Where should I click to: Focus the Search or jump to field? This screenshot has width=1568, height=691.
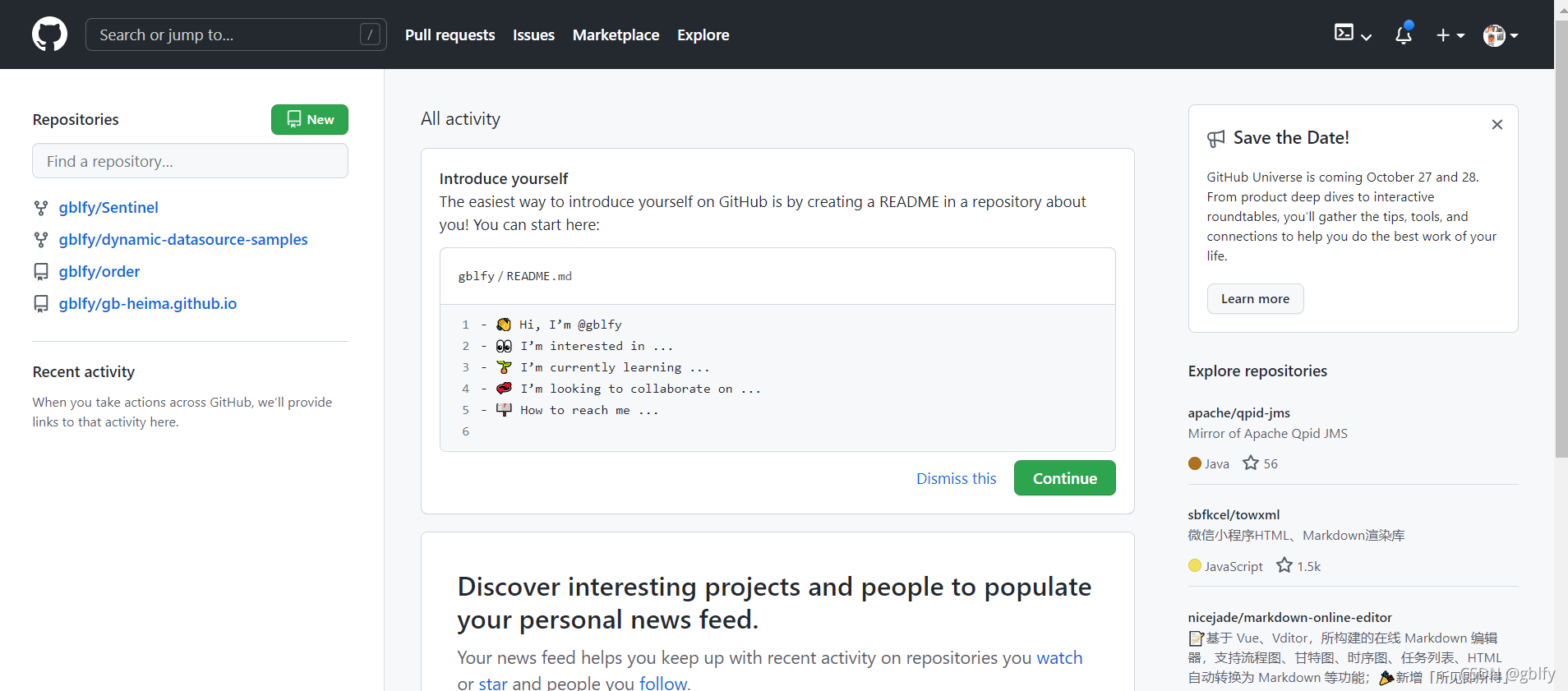coord(236,35)
